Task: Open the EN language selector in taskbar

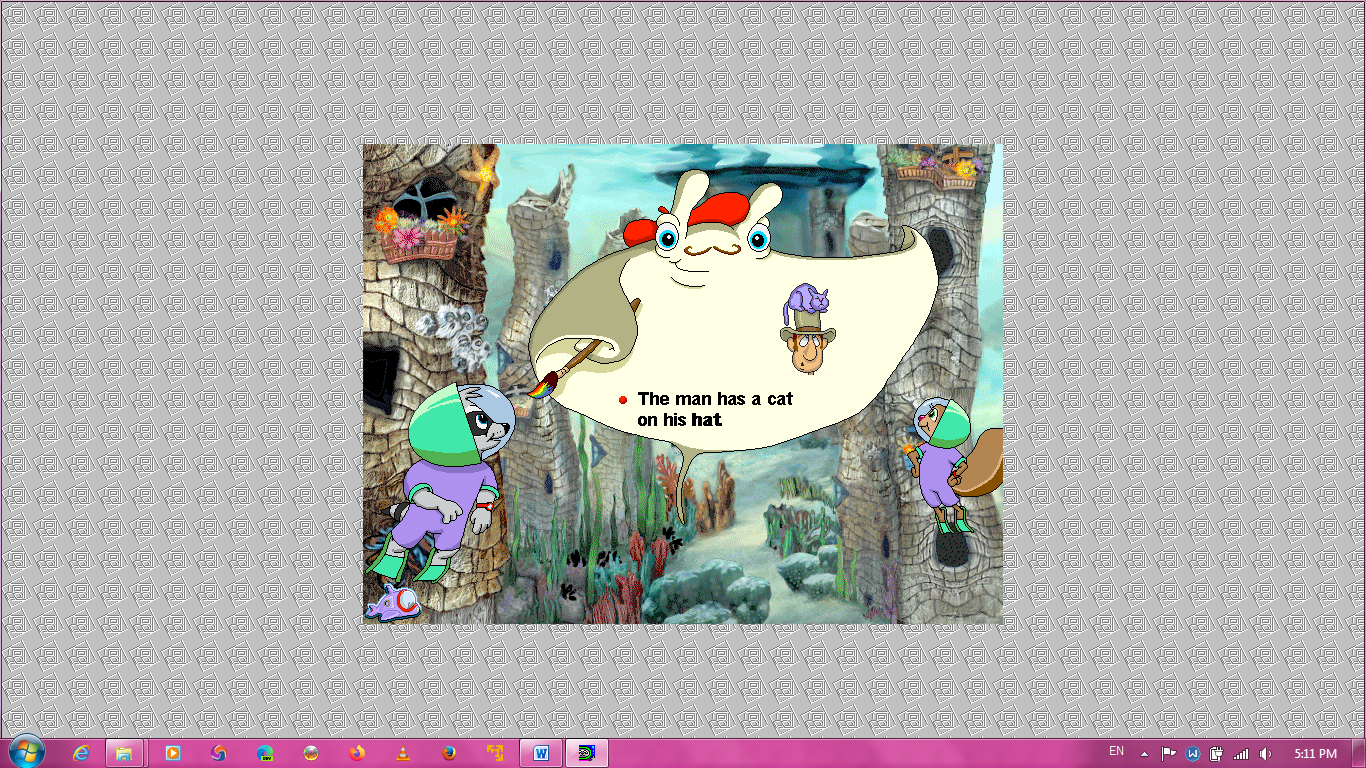Action: 1116,752
